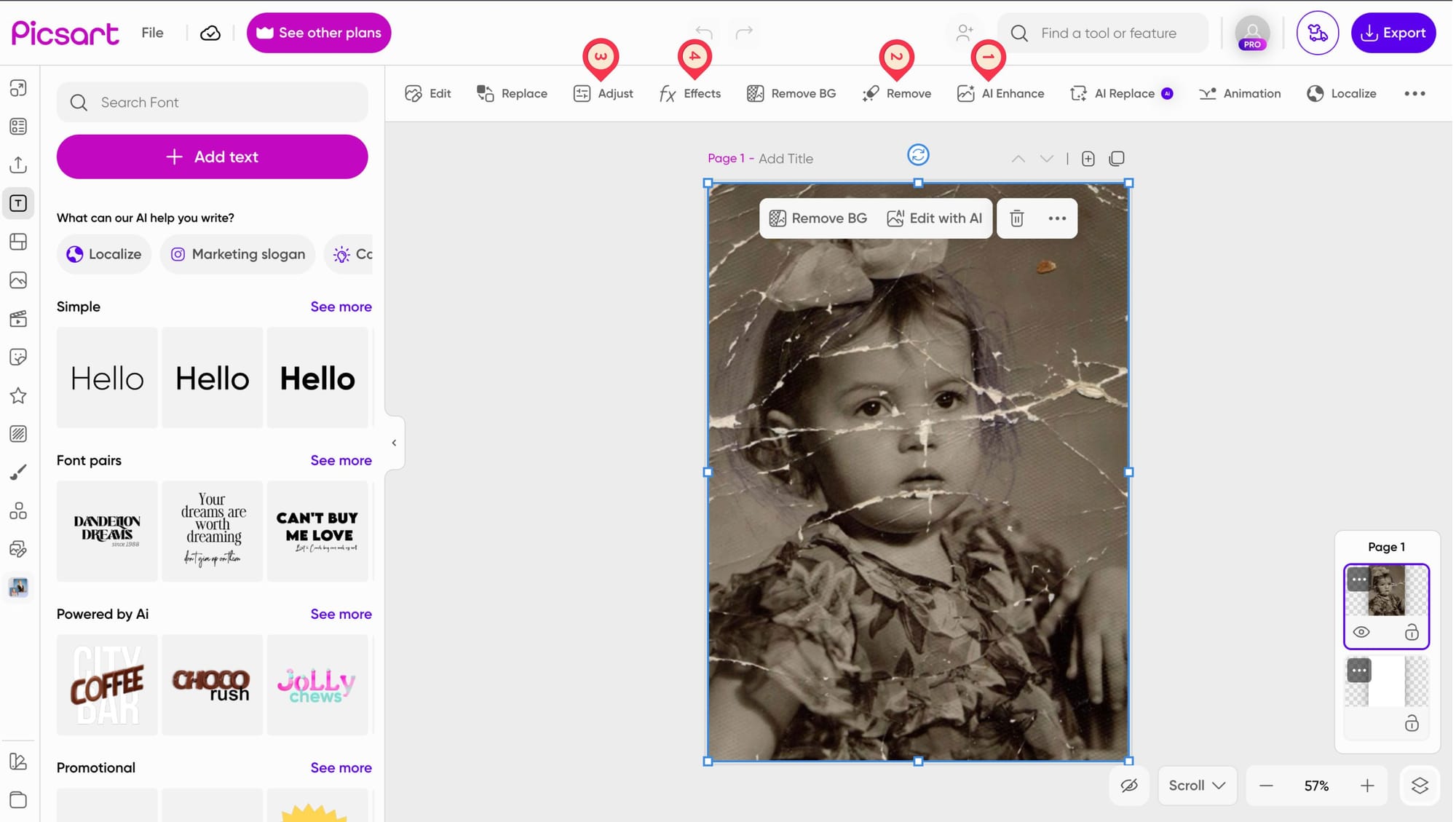Open the brush draw sidebar tool
1456x822 pixels.
coord(18,473)
